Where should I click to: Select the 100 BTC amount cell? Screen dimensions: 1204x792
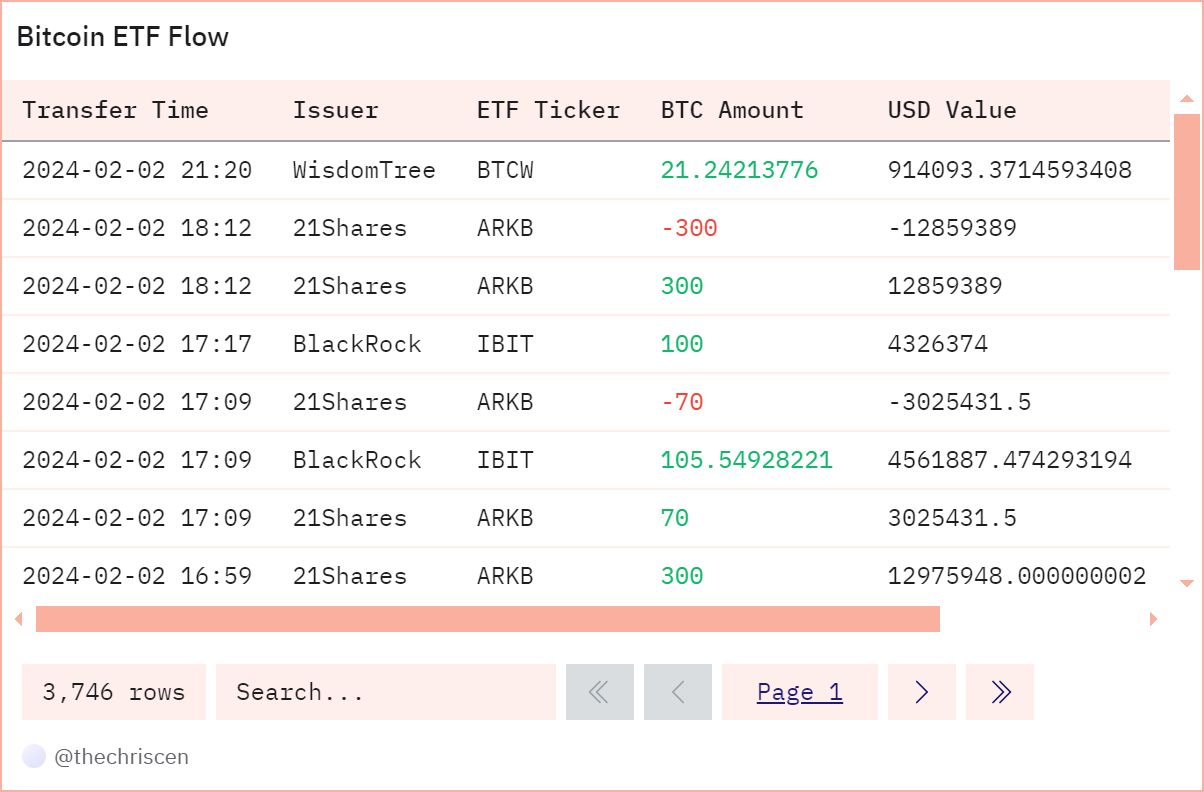(x=682, y=344)
